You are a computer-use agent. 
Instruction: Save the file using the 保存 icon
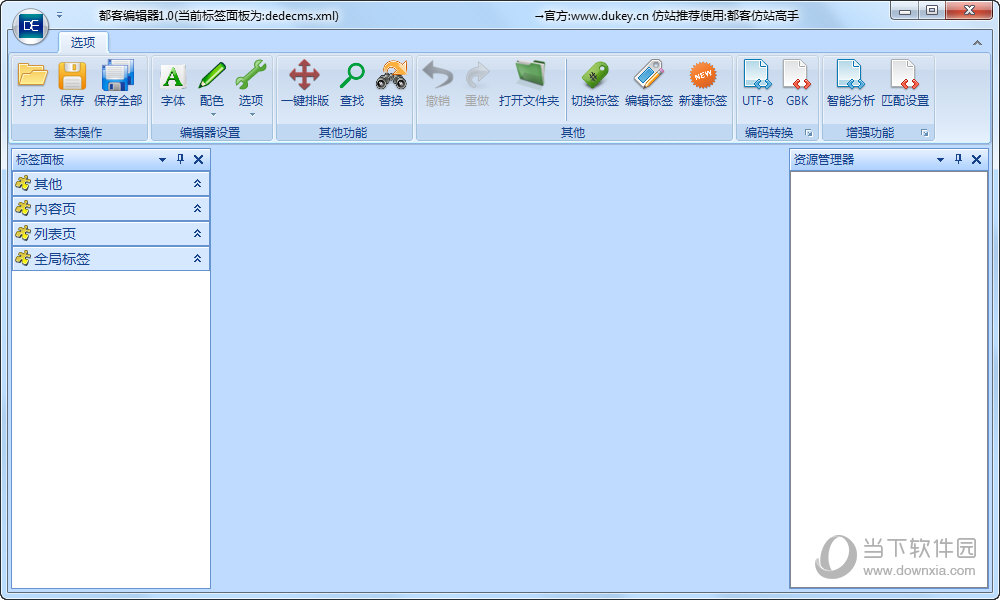click(72, 84)
